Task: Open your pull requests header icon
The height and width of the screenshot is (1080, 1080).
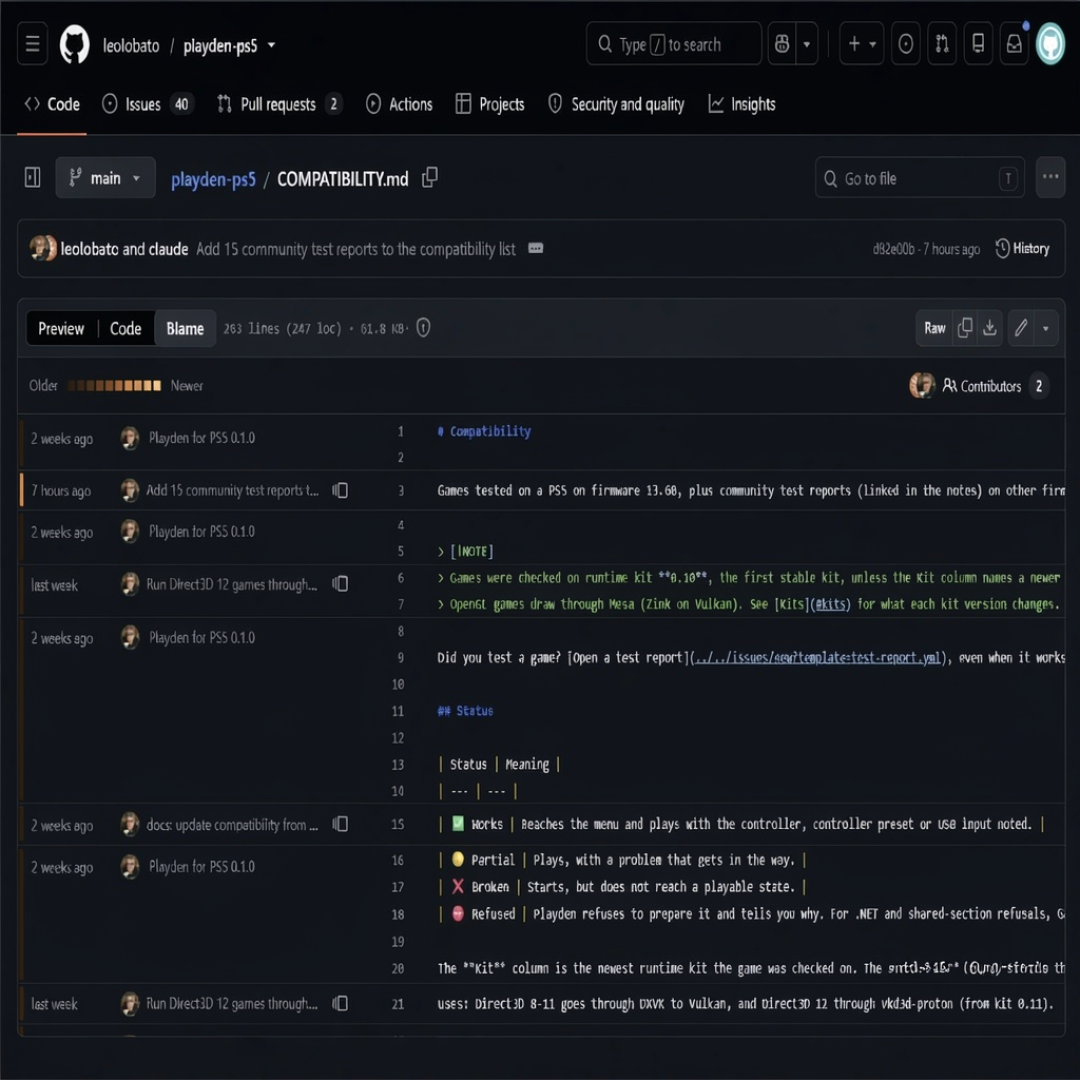Action: 942,44
